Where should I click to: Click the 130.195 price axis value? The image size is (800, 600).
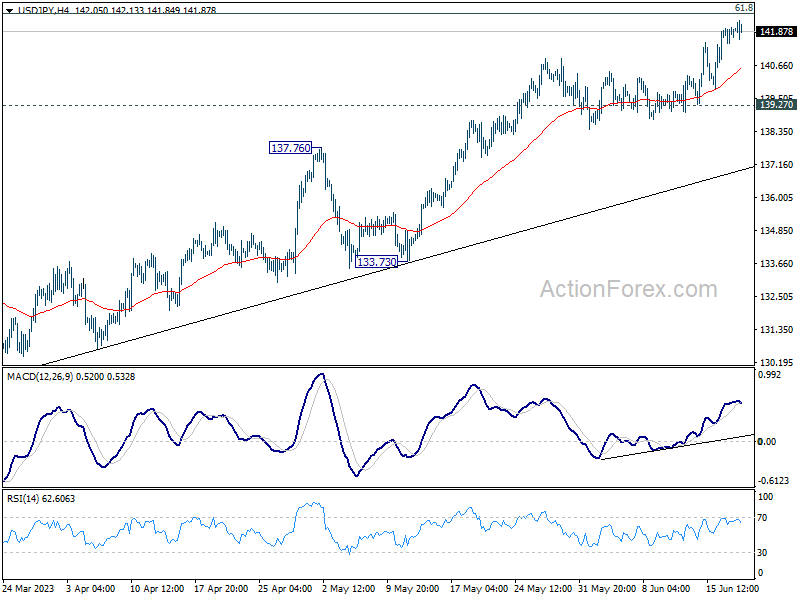[777, 362]
